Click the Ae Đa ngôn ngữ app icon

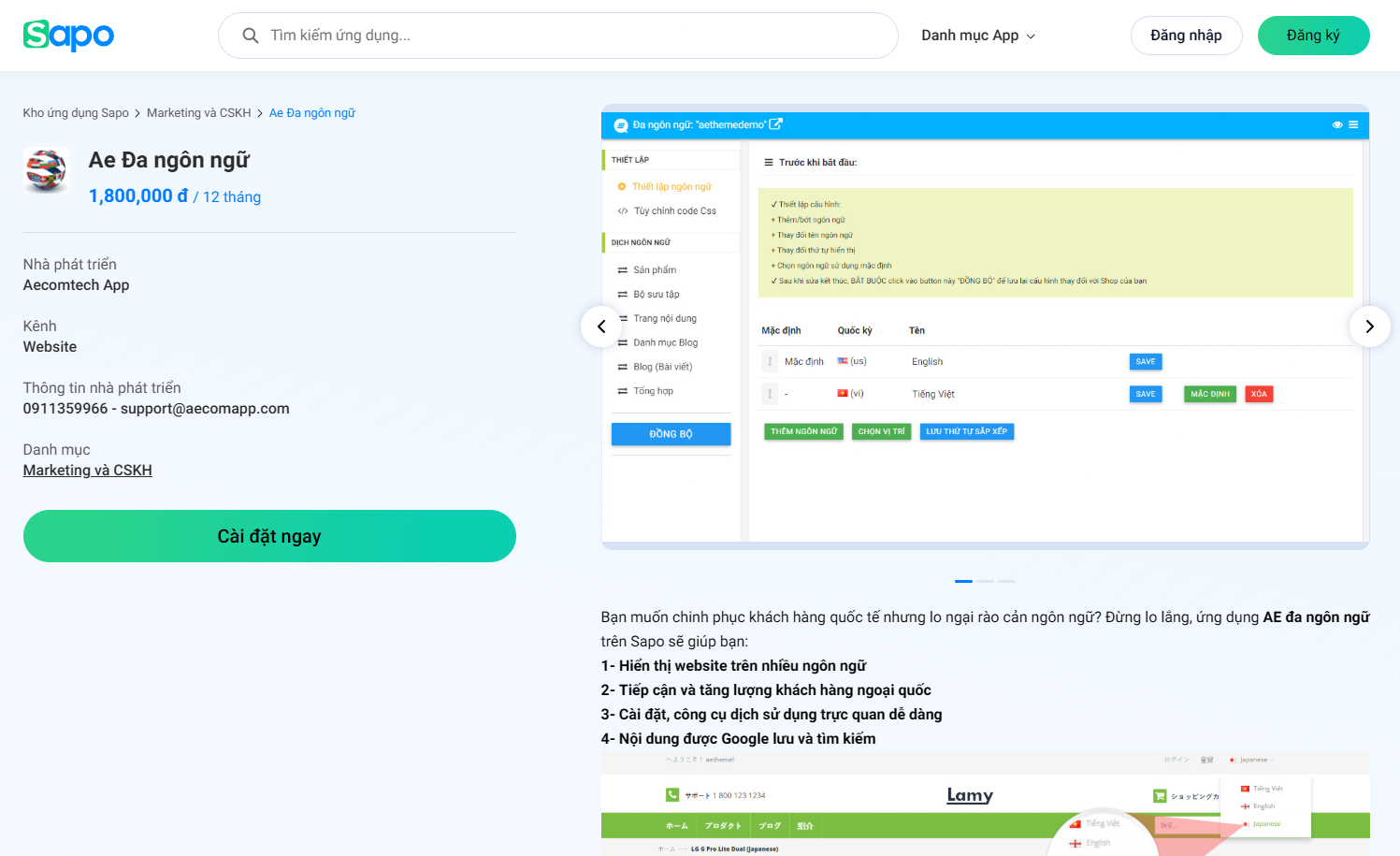[x=46, y=171]
